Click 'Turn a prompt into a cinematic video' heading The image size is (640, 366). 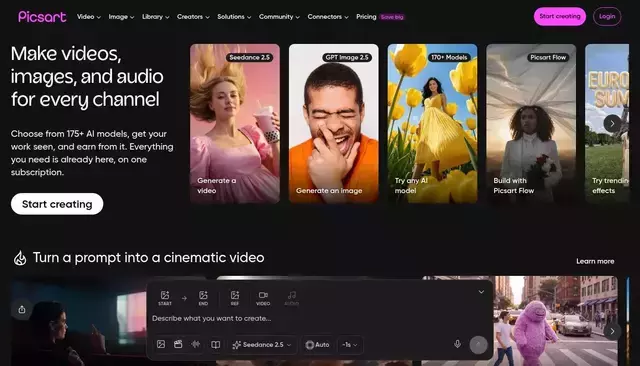click(149, 258)
